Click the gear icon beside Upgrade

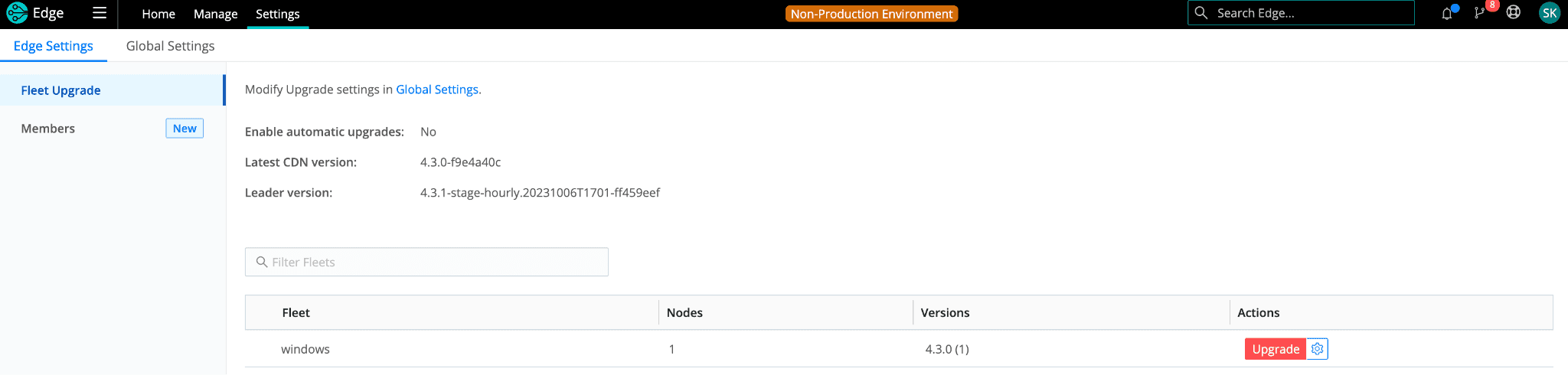(1317, 349)
